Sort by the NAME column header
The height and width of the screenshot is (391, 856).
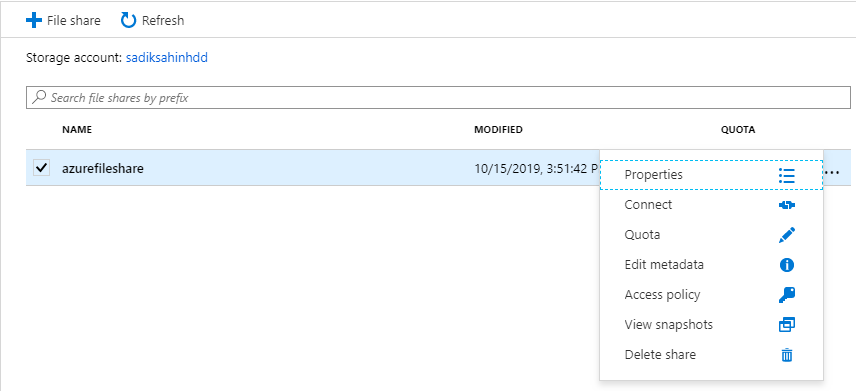[77, 129]
